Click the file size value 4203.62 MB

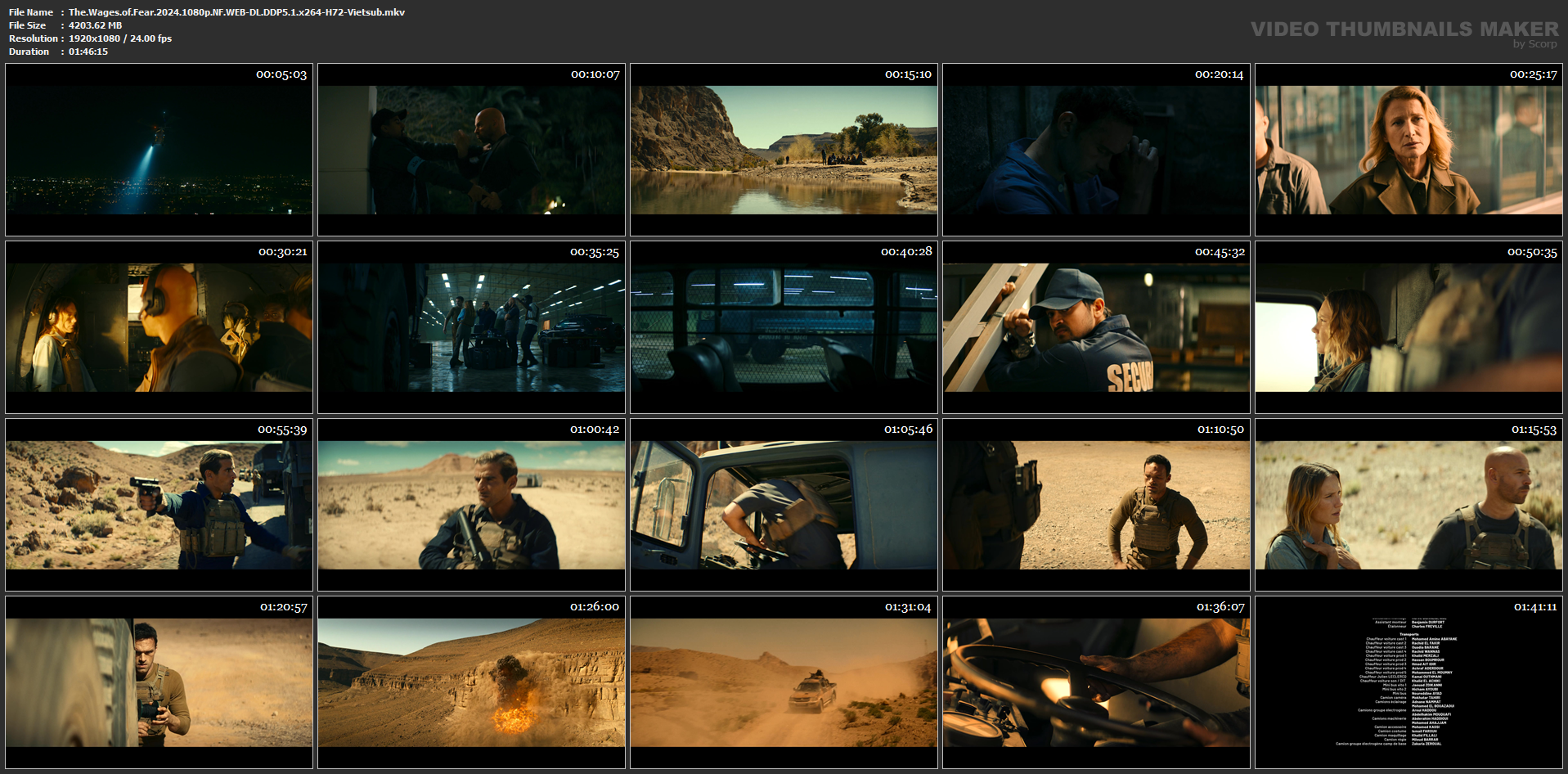95,25
